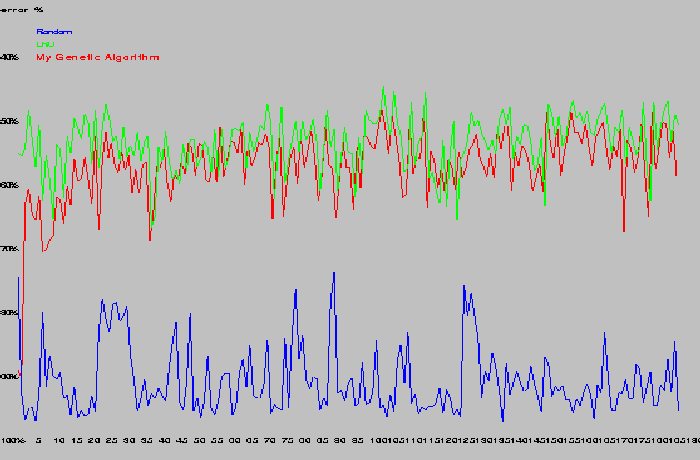Click the 40% y-axis label
Viewport: 700px width, 460px height.
(x=9, y=57)
